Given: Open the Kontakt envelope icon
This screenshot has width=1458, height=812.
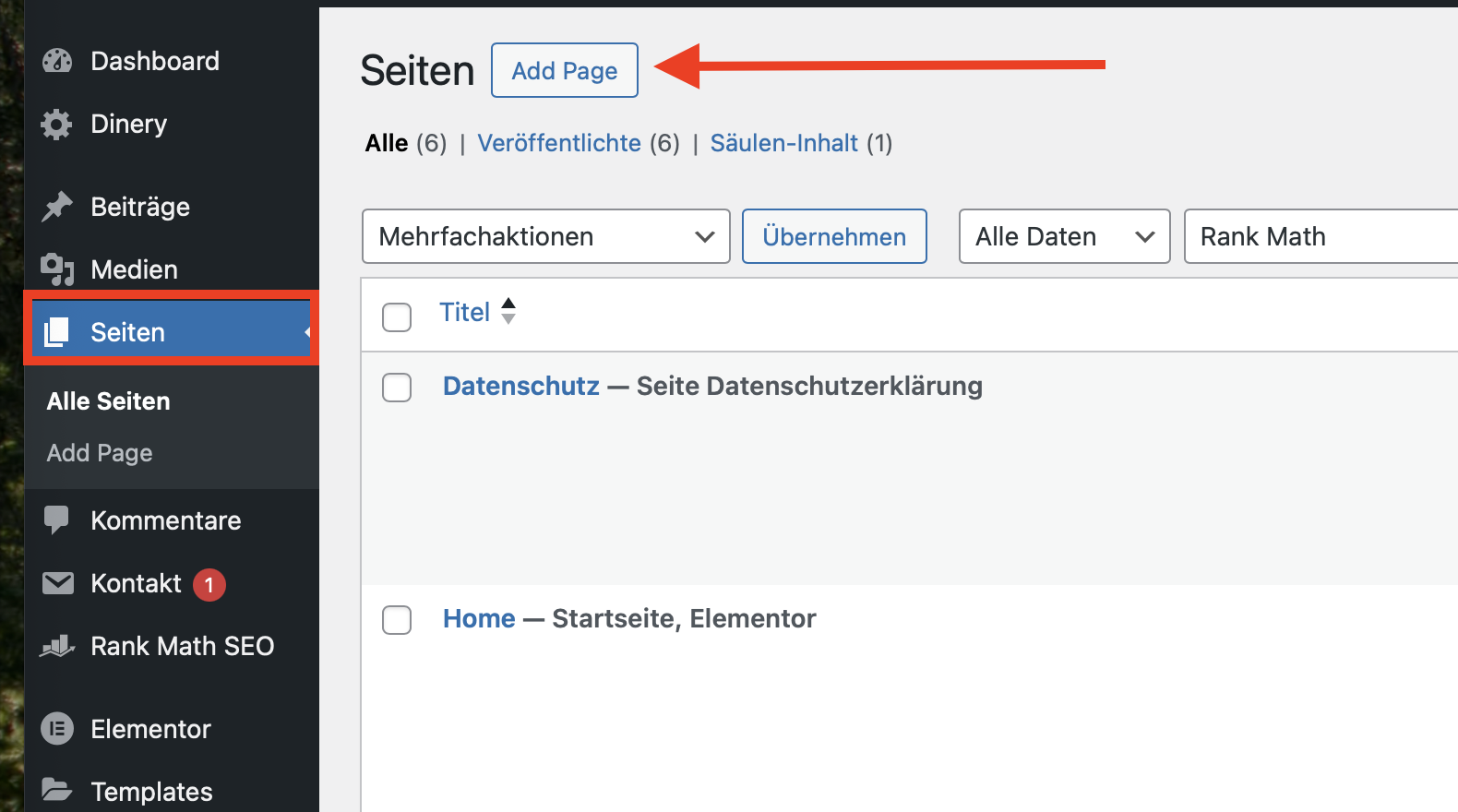Looking at the screenshot, I should [58, 583].
